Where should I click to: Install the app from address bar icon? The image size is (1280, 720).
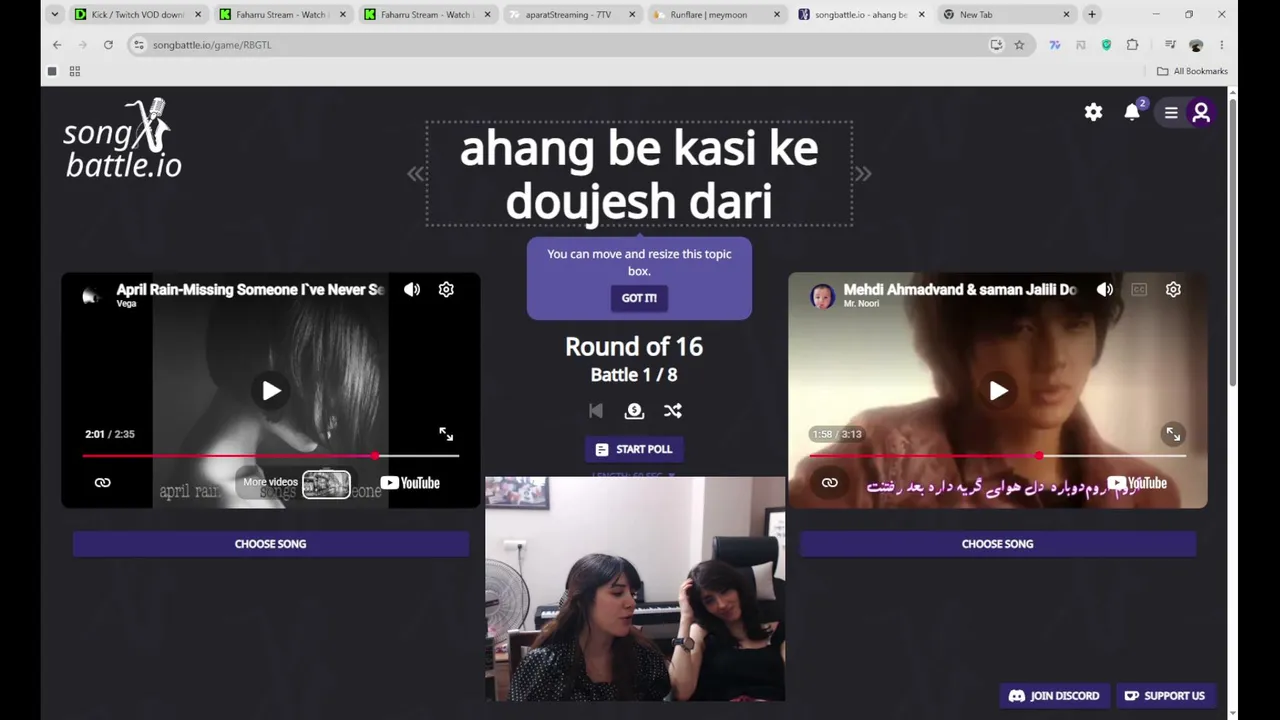(996, 45)
